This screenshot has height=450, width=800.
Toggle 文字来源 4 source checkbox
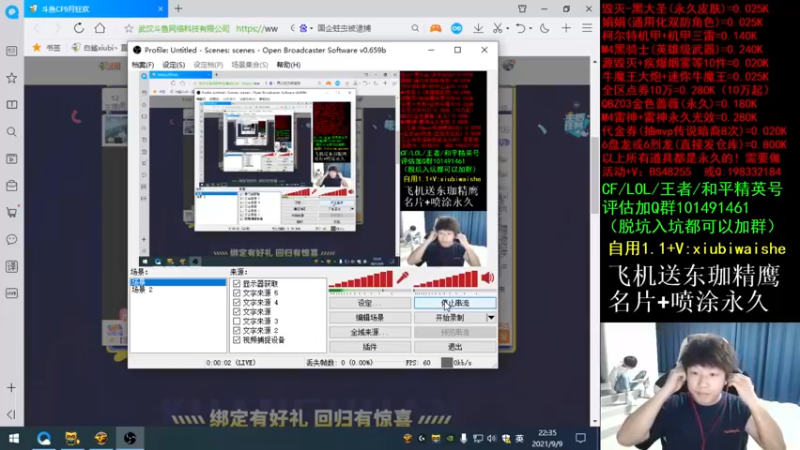[237, 303]
